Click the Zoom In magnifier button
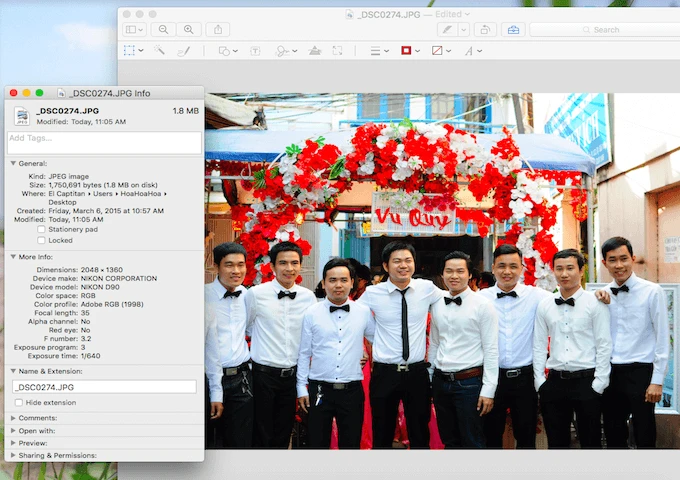The height and width of the screenshot is (480, 680). tap(188, 30)
